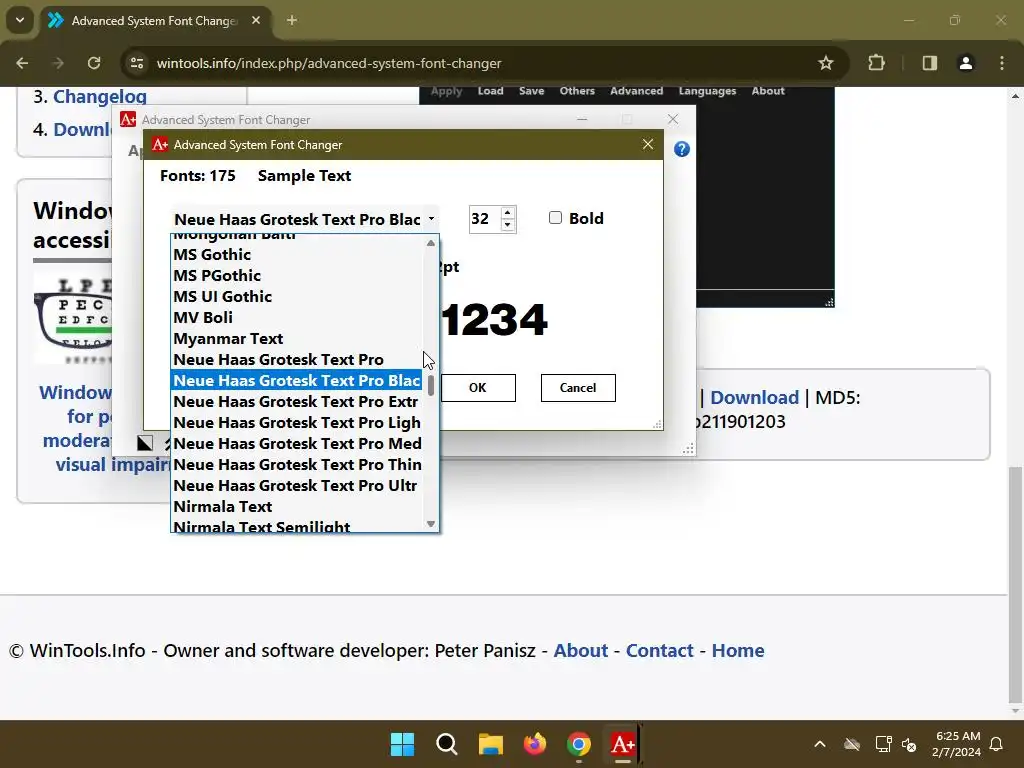Select Neue Haas Grotesk Text Pro Ultr
The height and width of the screenshot is (768, 1024).
click(x=297, y=485)
